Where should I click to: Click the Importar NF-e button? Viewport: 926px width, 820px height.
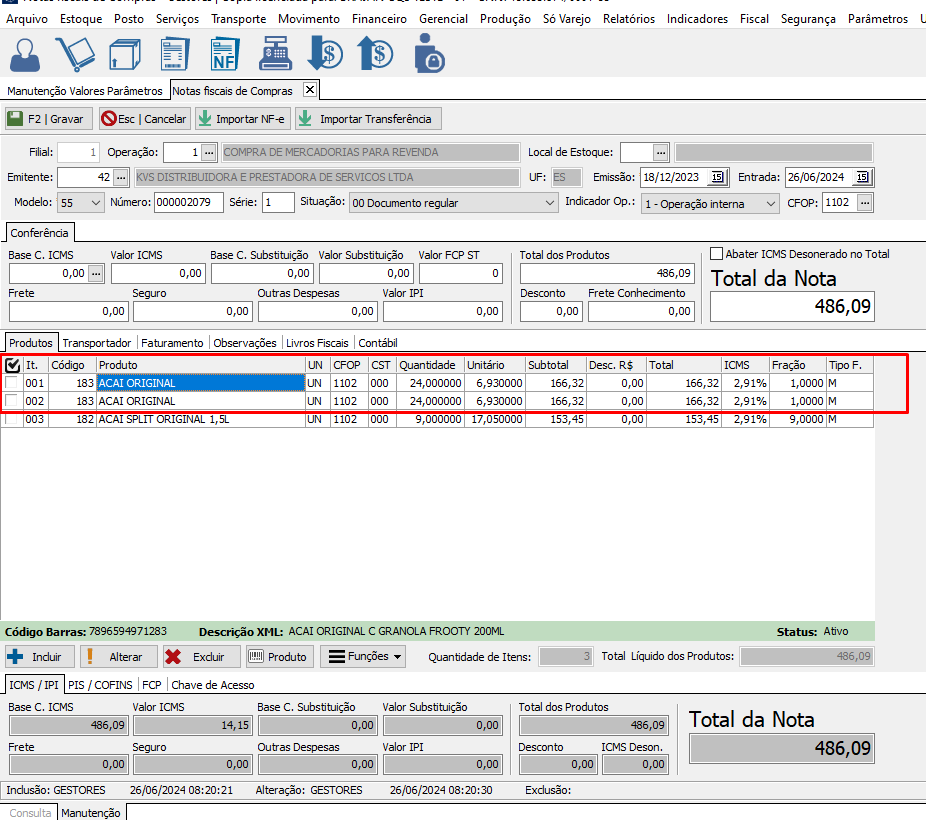point(241,119)
